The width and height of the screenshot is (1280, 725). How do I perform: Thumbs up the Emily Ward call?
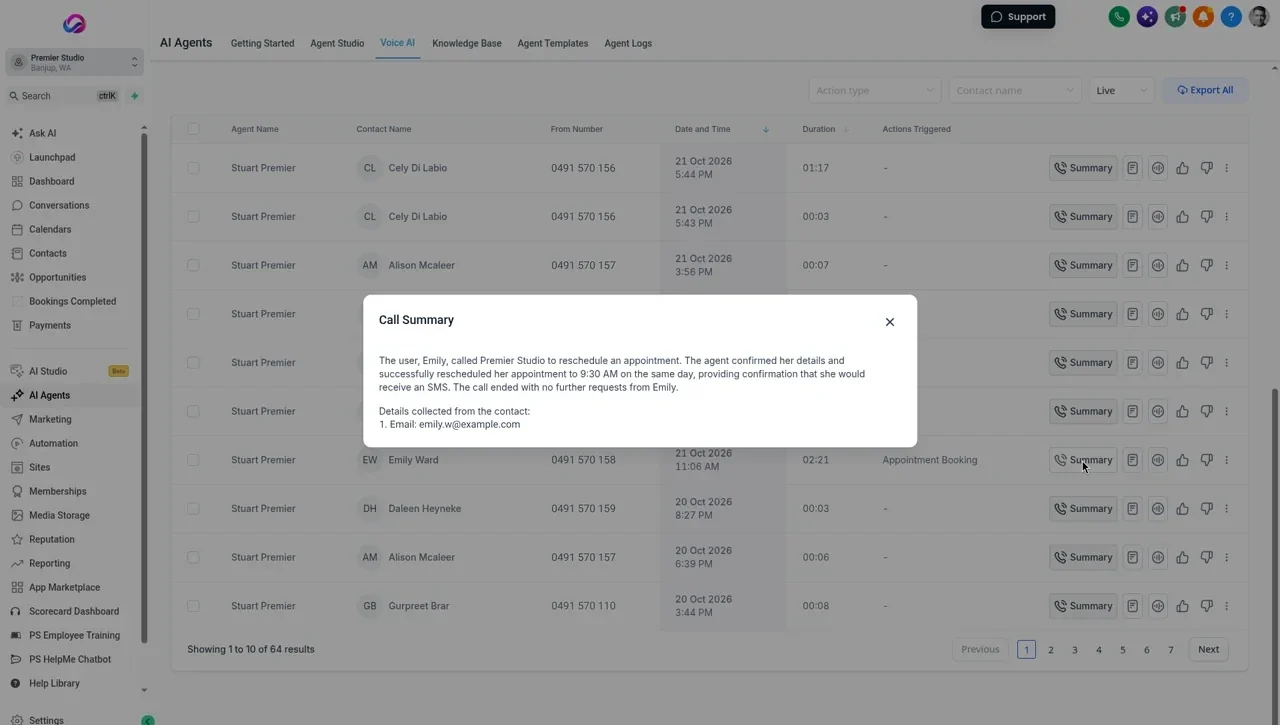(x=1182, y=460)
